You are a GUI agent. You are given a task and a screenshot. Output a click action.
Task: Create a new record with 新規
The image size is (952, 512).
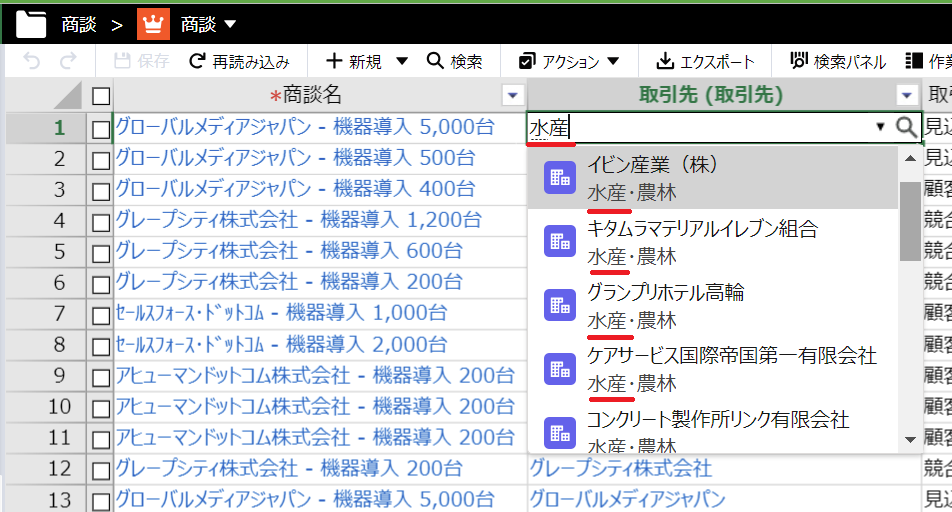click(x=354, y=61)
